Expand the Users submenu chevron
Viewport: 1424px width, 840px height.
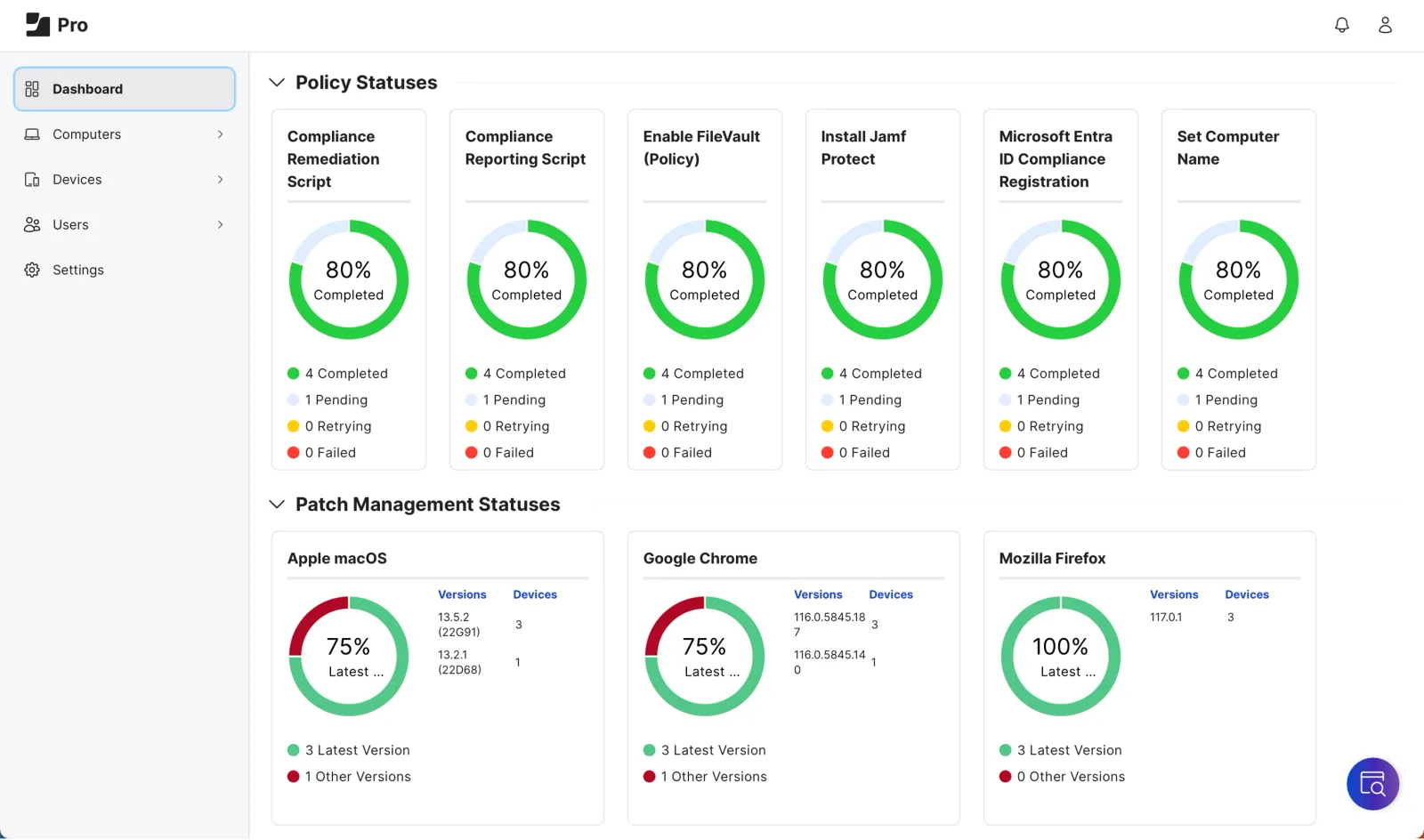220,225
